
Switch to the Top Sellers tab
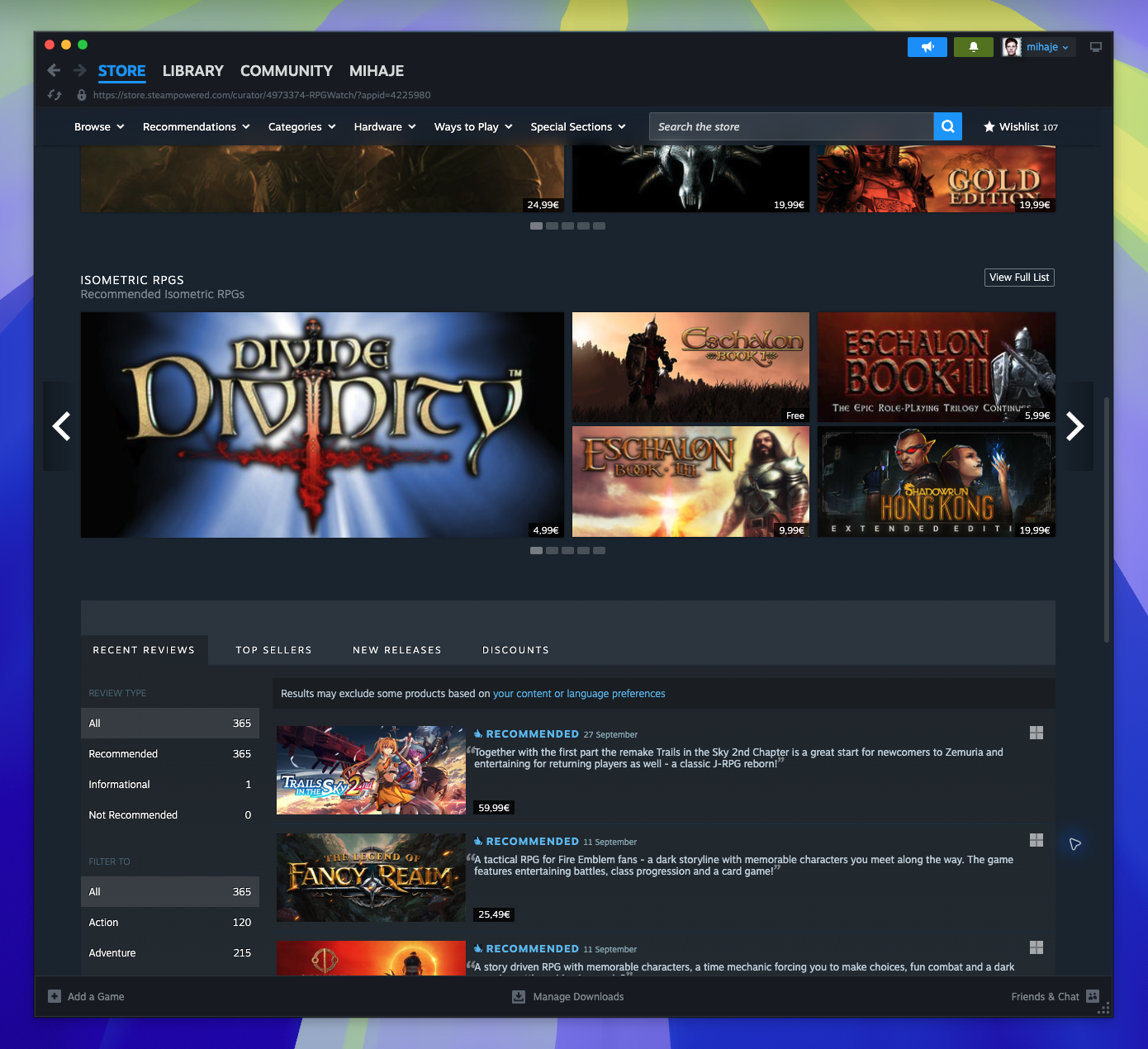[274, 650]
